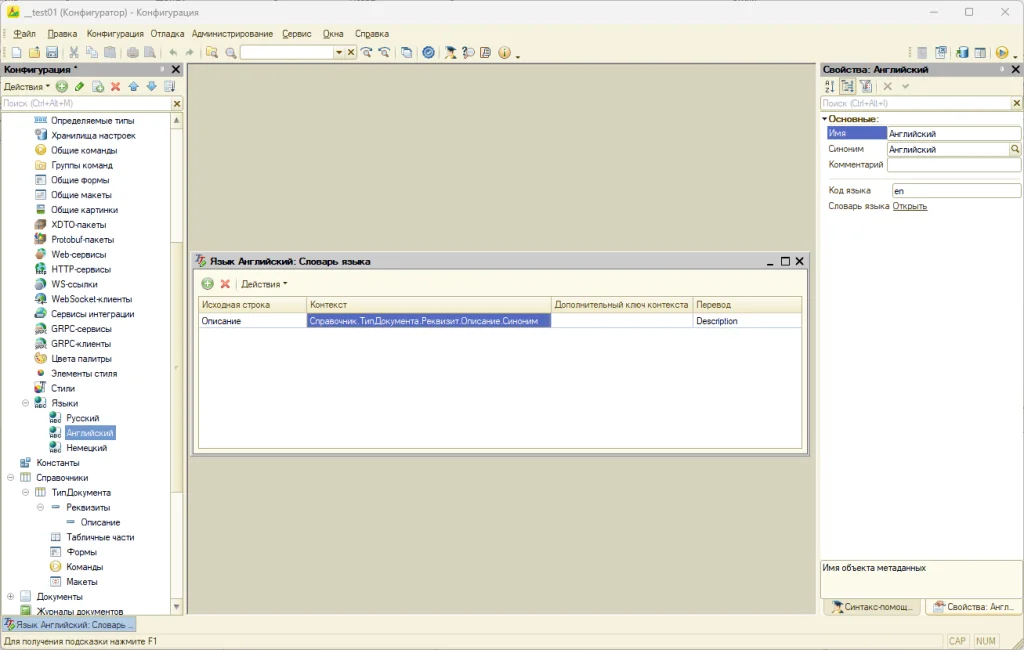Click green add icon in Configuration panel toolbar
Image resolution: width=1024 pixels, height=650 pixels.
(x=62, y=86)
